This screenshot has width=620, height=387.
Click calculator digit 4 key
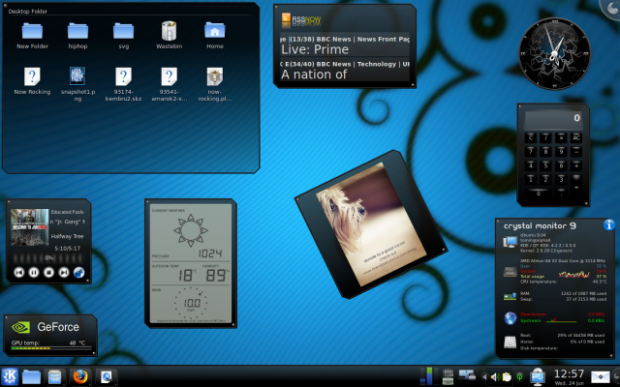(x=531, y=166)
